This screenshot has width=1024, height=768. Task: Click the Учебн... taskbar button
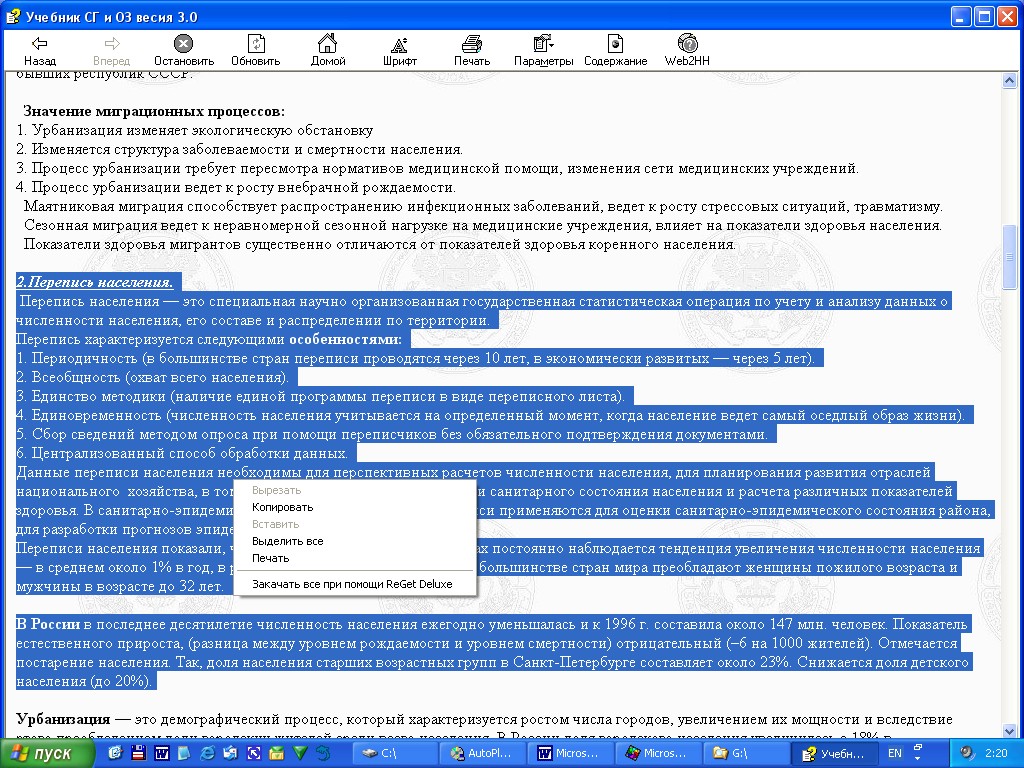point(833,754)
